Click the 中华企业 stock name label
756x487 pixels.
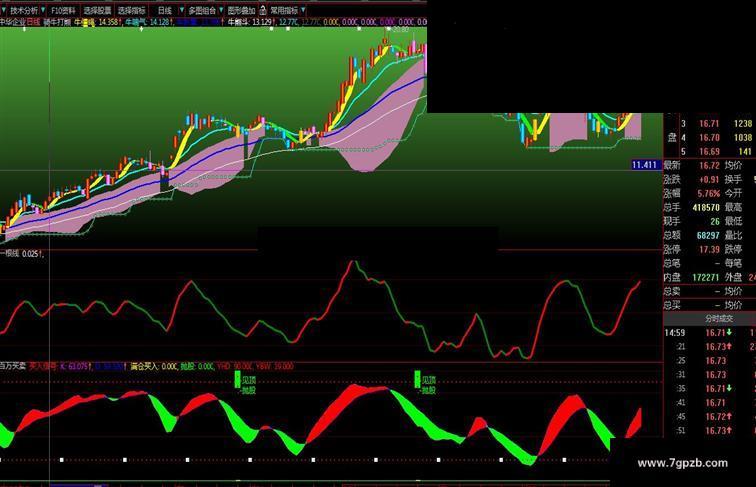pos(13,22)
